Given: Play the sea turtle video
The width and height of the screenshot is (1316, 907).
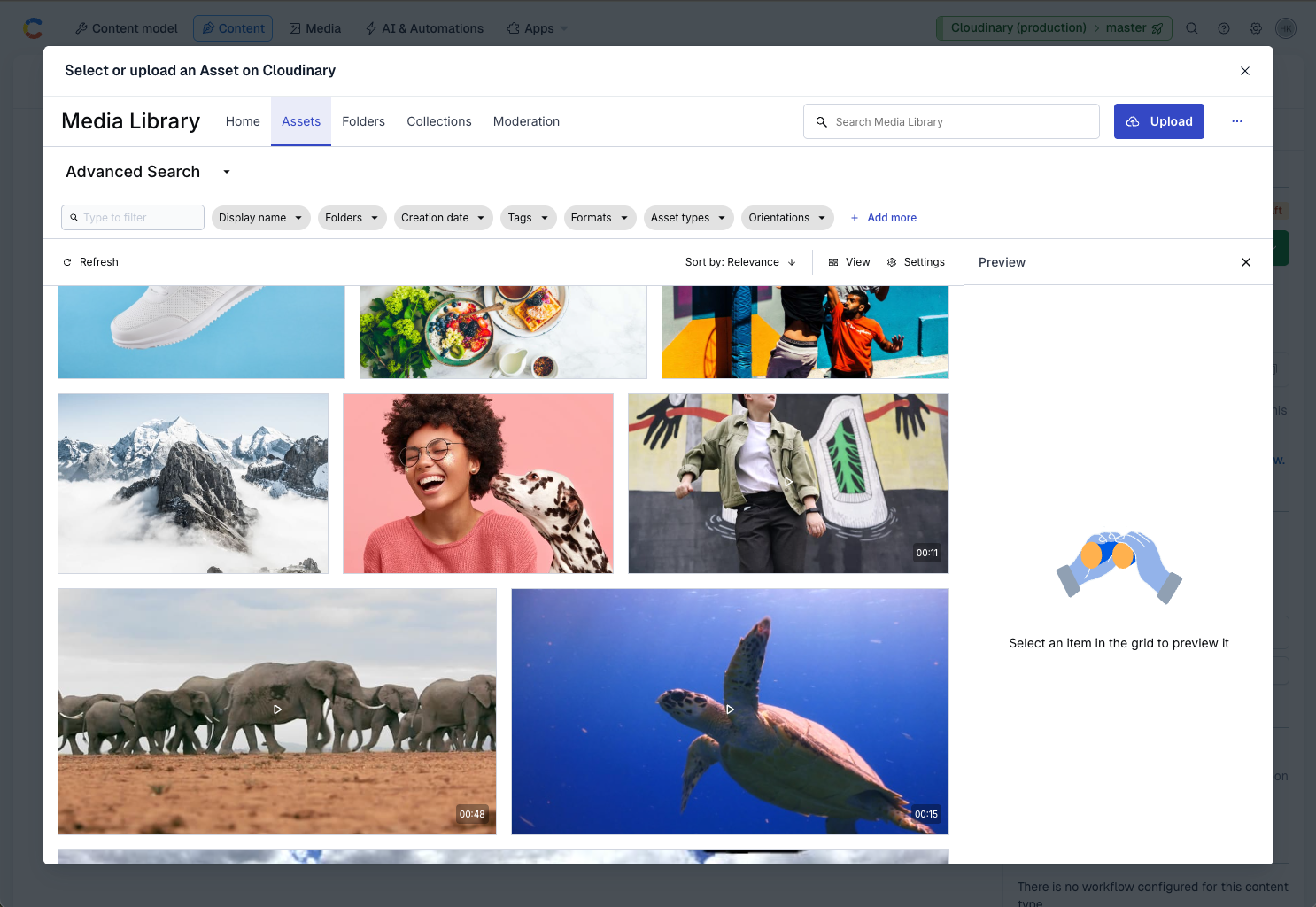Looking at the screenshot, I should 730,709.
